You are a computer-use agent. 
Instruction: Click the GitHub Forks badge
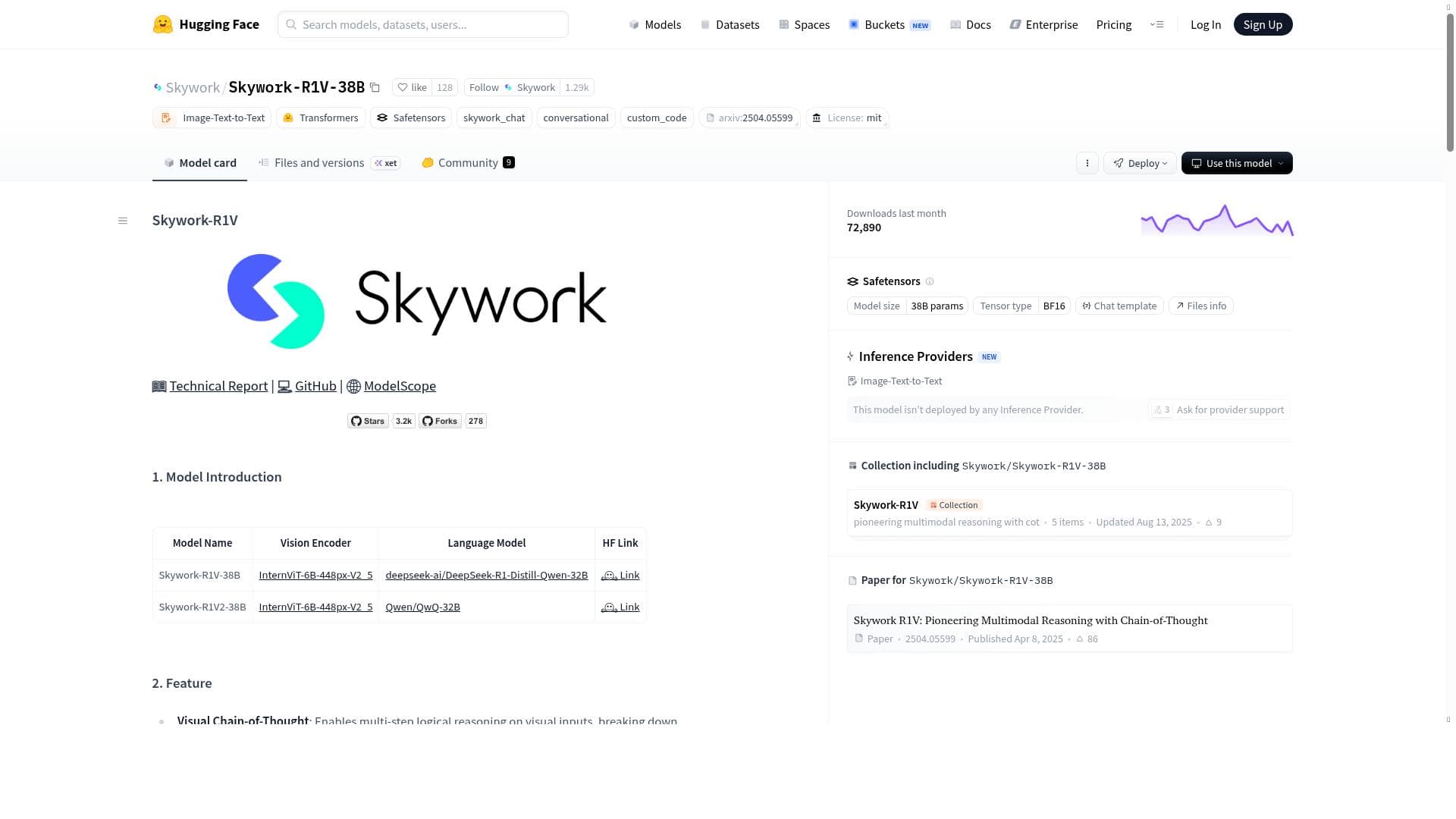pos(440,421)
